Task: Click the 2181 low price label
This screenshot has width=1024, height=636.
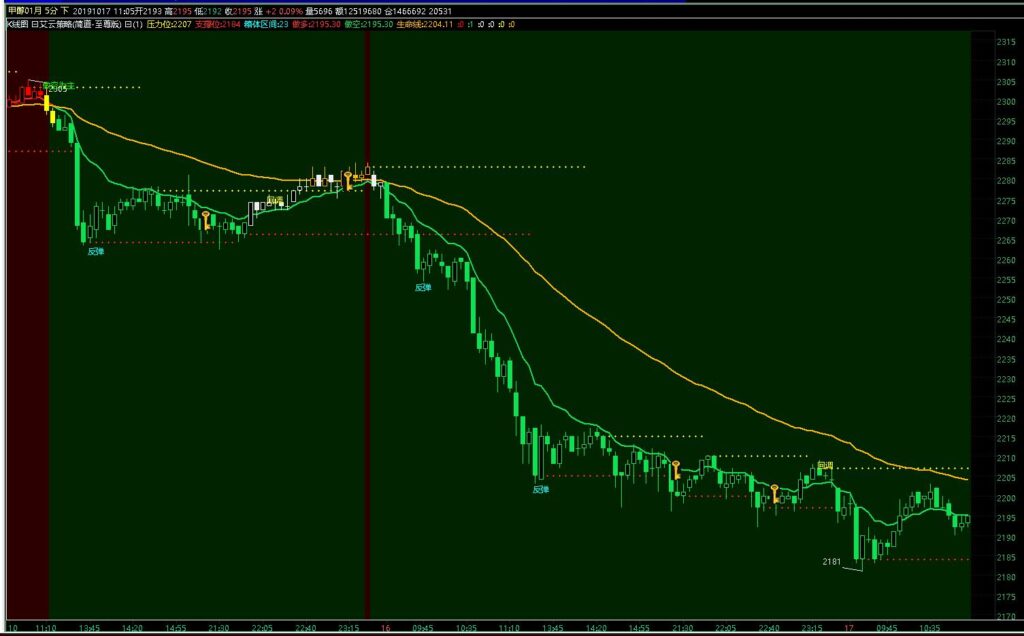Action: [x=832, y=562]
